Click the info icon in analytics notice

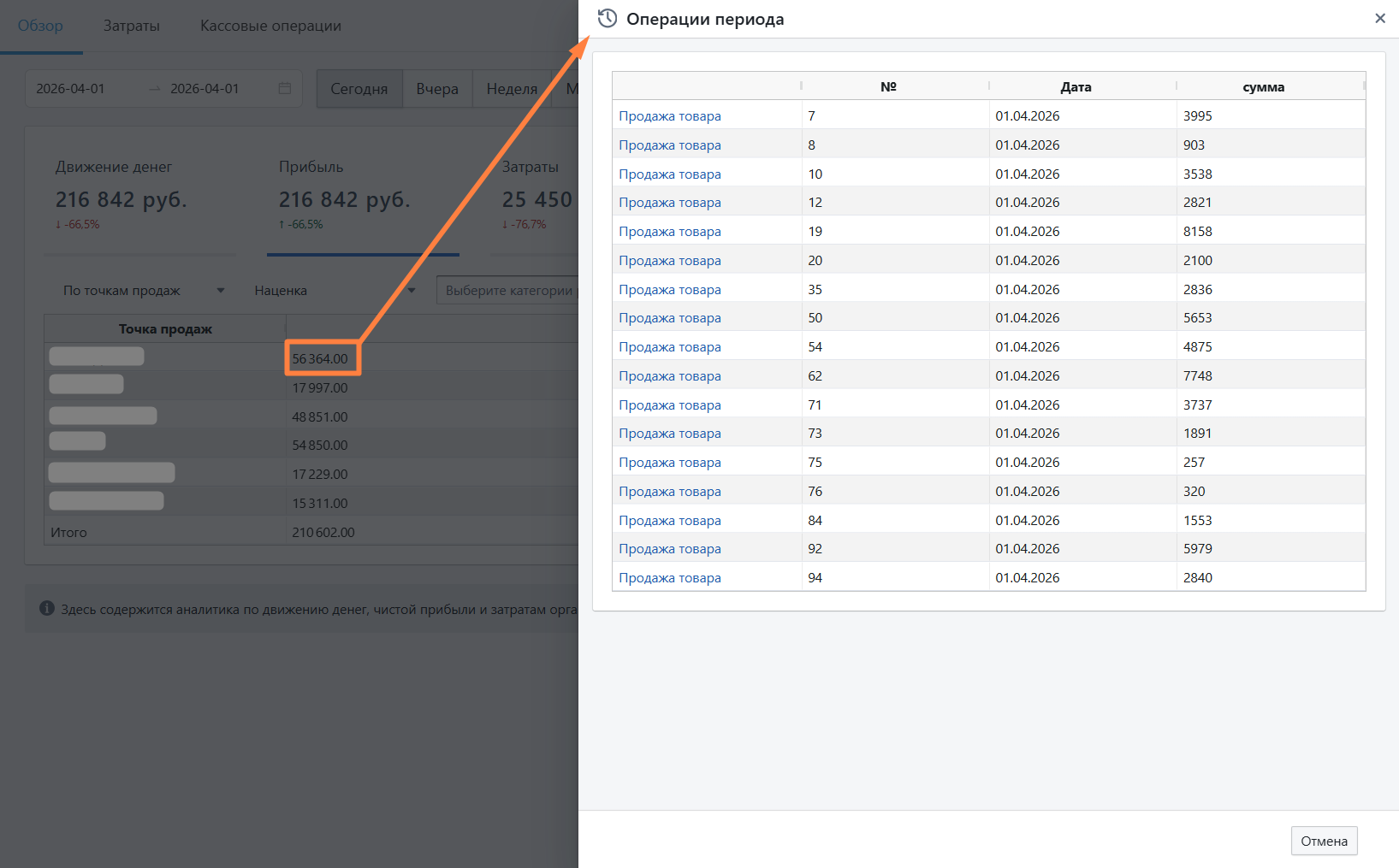[47, 609]
